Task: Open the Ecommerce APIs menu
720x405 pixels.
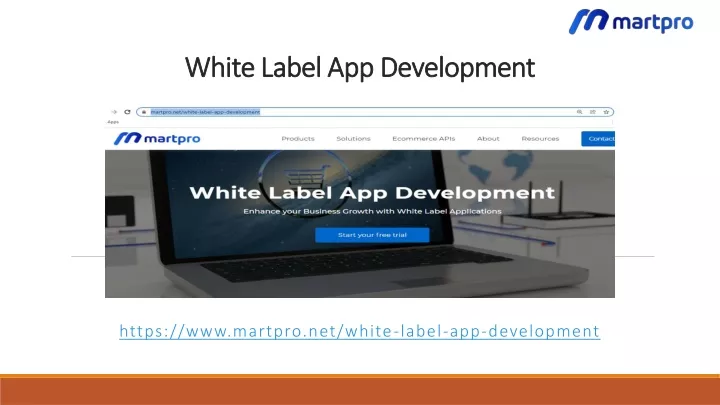Action: tap(423, 139)
